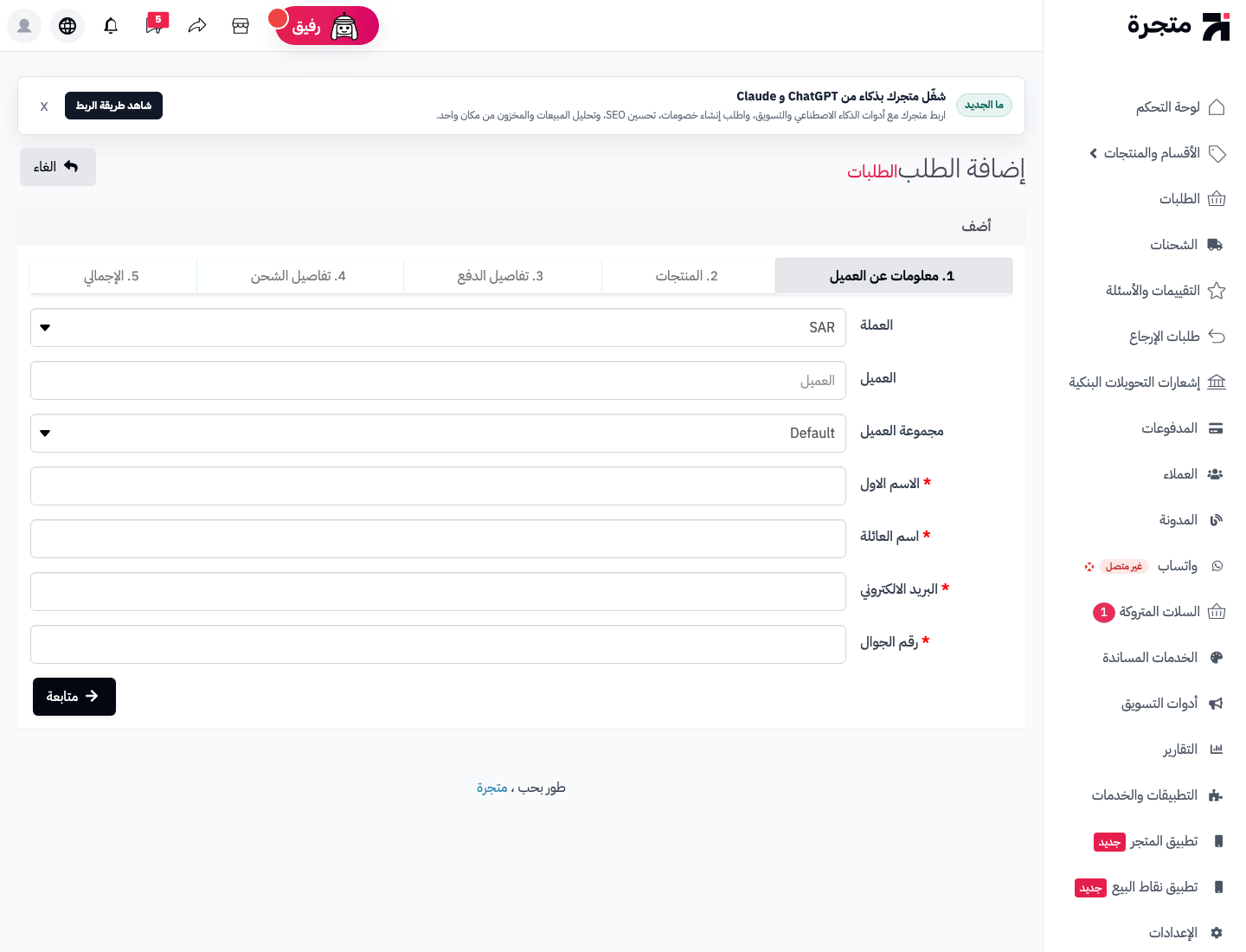Click the الغاء cancel button
Screen dimensions: 1246x952
(x=57, y=167)
